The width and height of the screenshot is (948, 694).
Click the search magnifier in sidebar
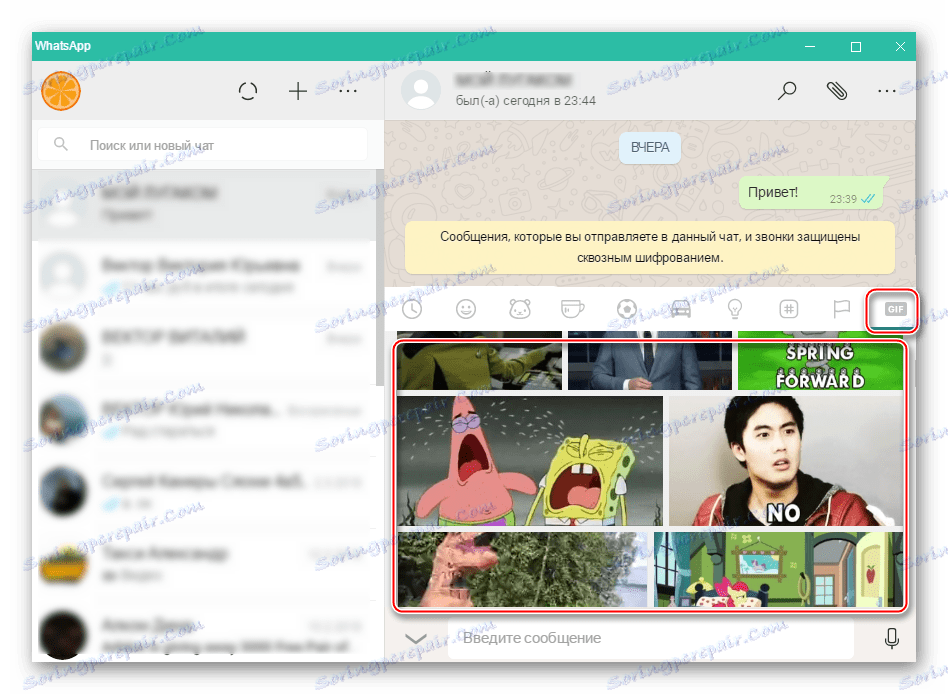[61, 144]
